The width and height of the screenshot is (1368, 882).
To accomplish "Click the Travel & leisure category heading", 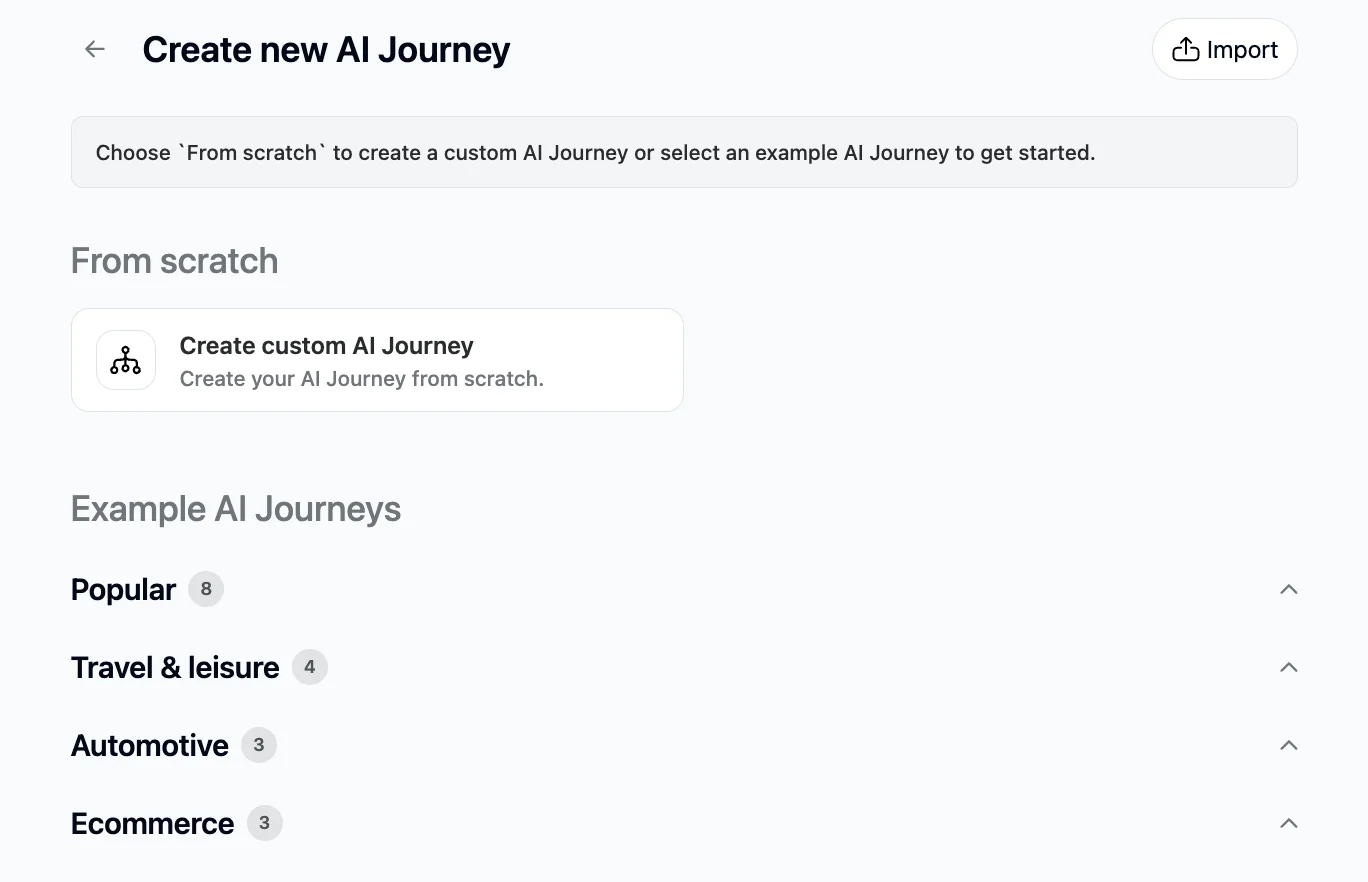I will click(175, 667).
